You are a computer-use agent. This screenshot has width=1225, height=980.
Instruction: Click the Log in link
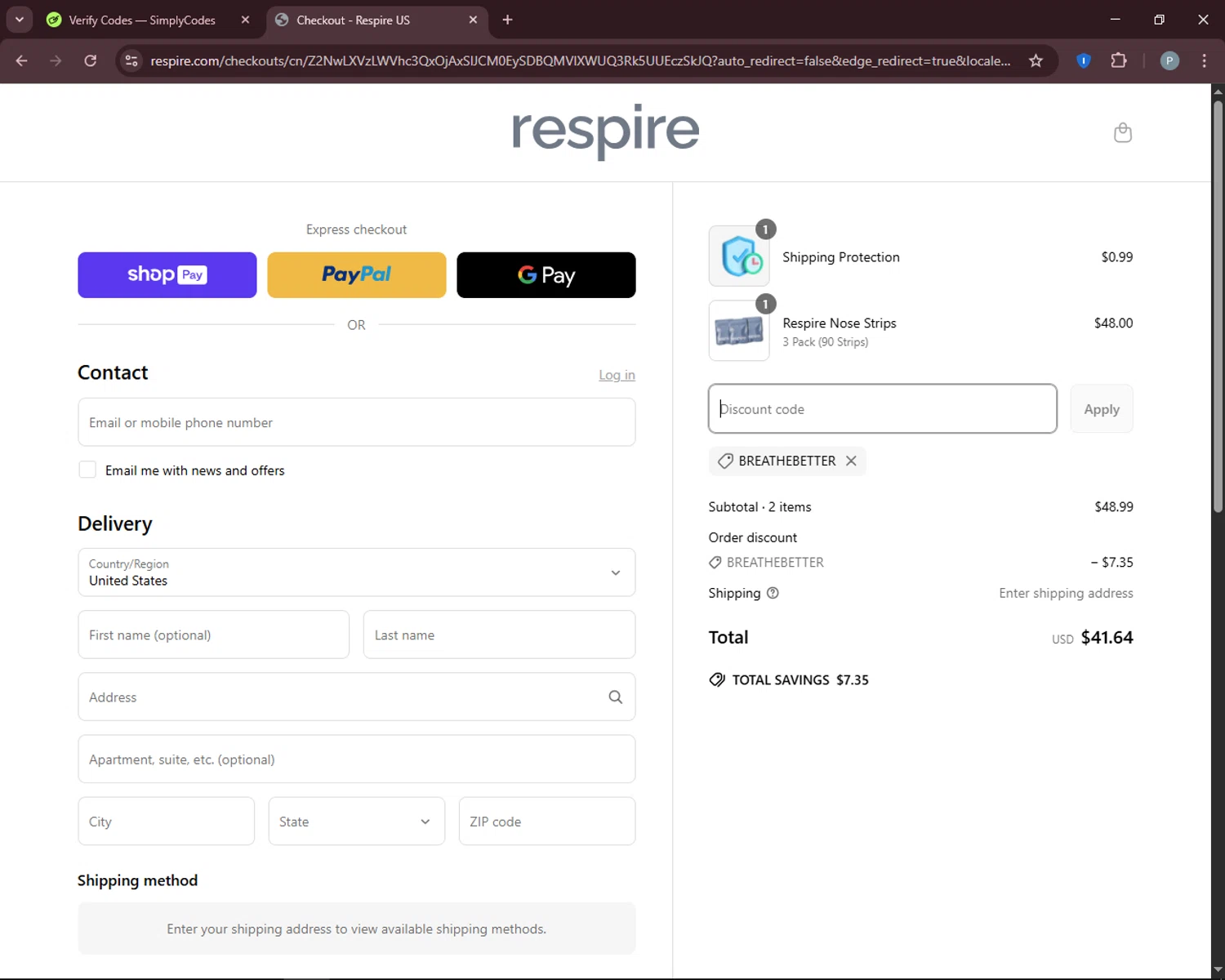click(617, 375)
